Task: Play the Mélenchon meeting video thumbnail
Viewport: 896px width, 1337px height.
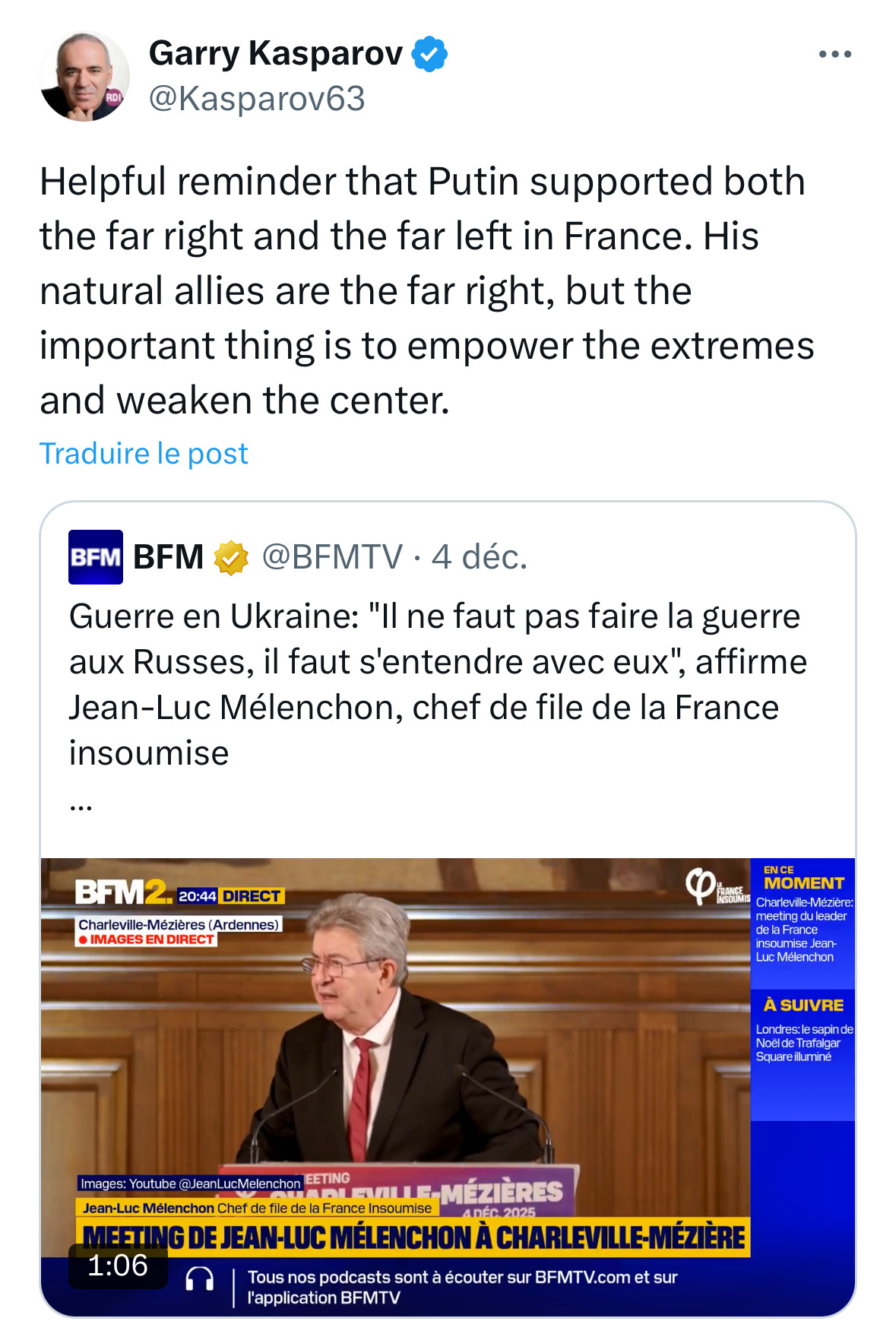Action: (x=395, y=1064)
